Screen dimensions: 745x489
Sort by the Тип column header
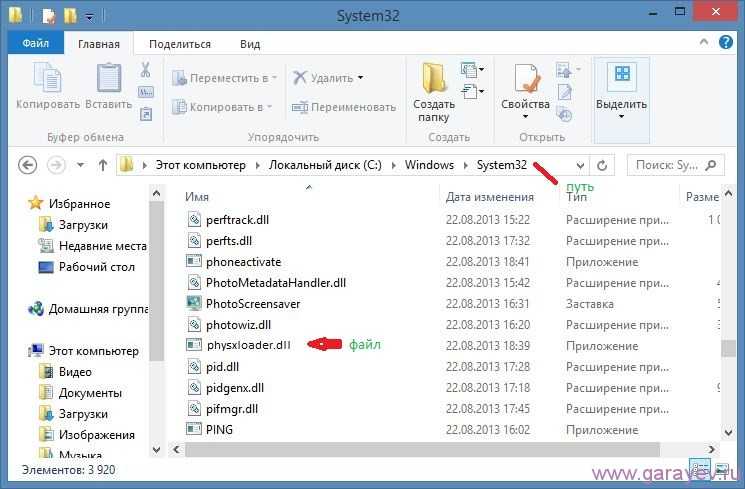pos(576,197)
